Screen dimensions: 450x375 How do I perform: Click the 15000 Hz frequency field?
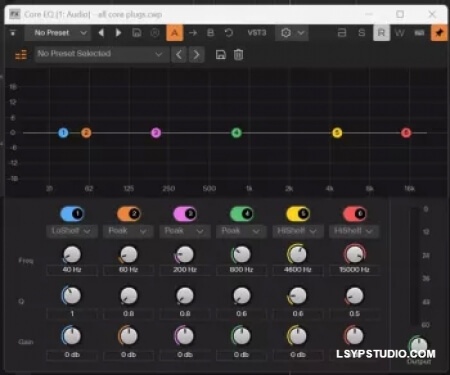coord(354,270)
